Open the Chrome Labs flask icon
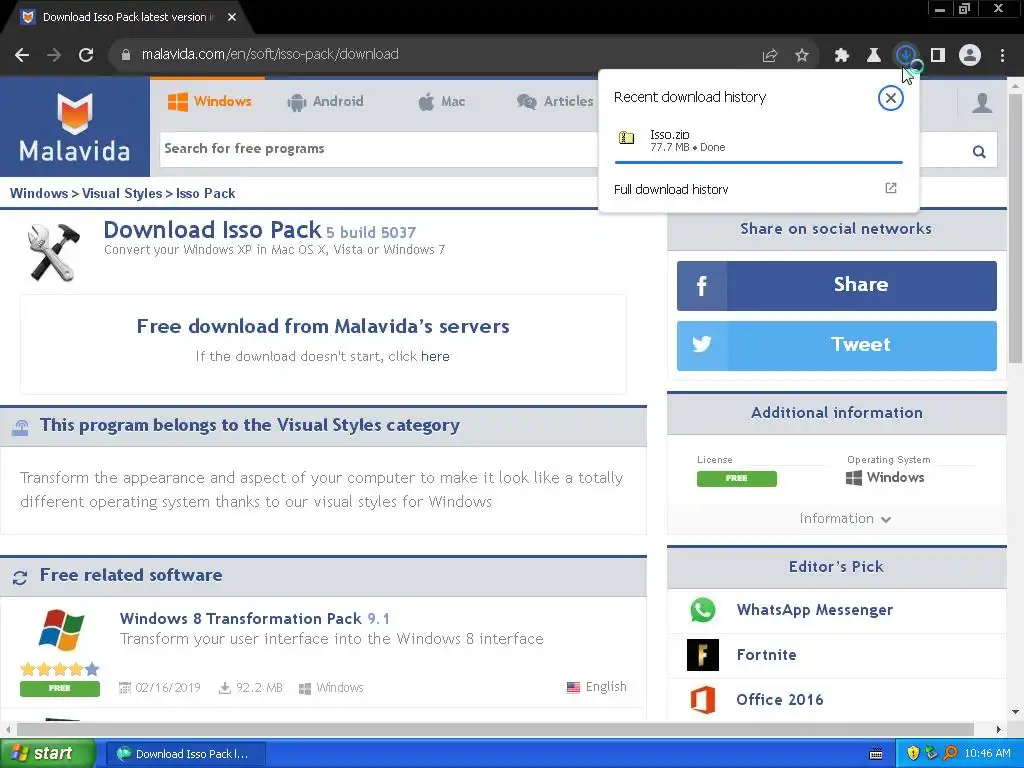The image size is (1024, 768). click(874, 56)
